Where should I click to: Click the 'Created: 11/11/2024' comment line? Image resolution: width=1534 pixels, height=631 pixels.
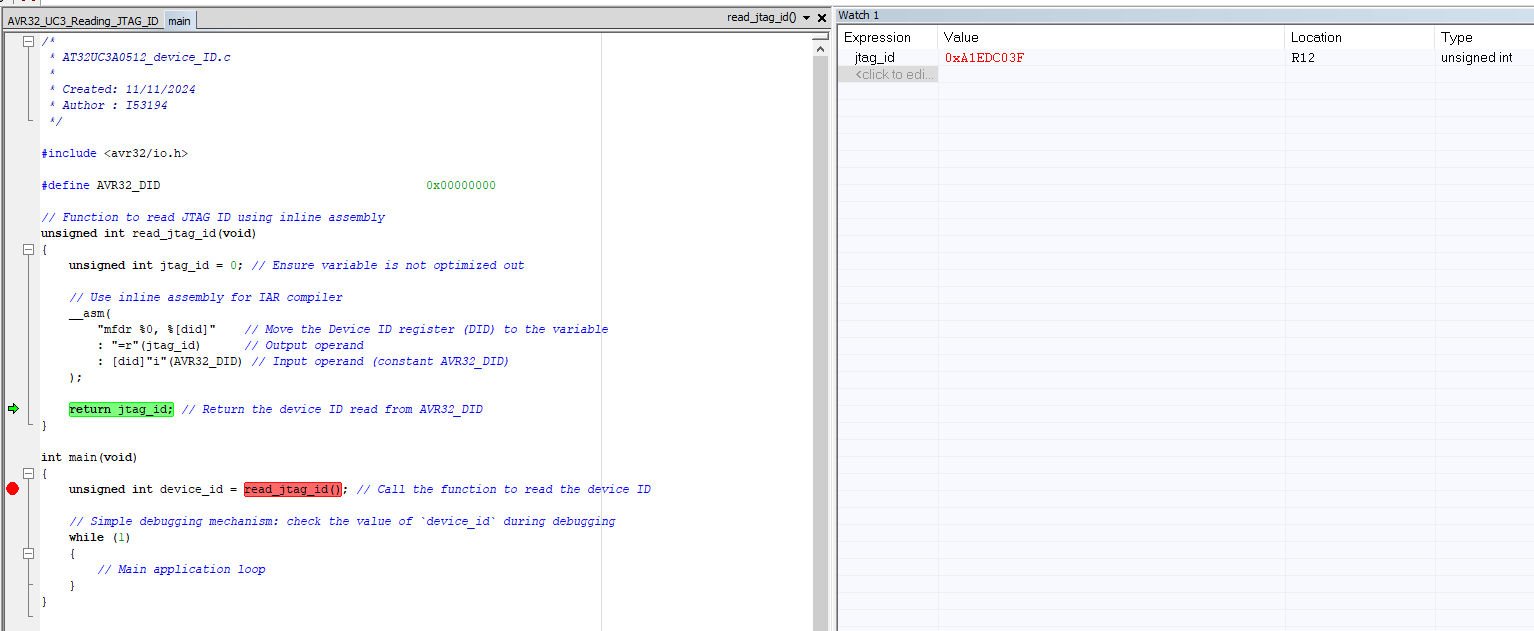[129, 89]
